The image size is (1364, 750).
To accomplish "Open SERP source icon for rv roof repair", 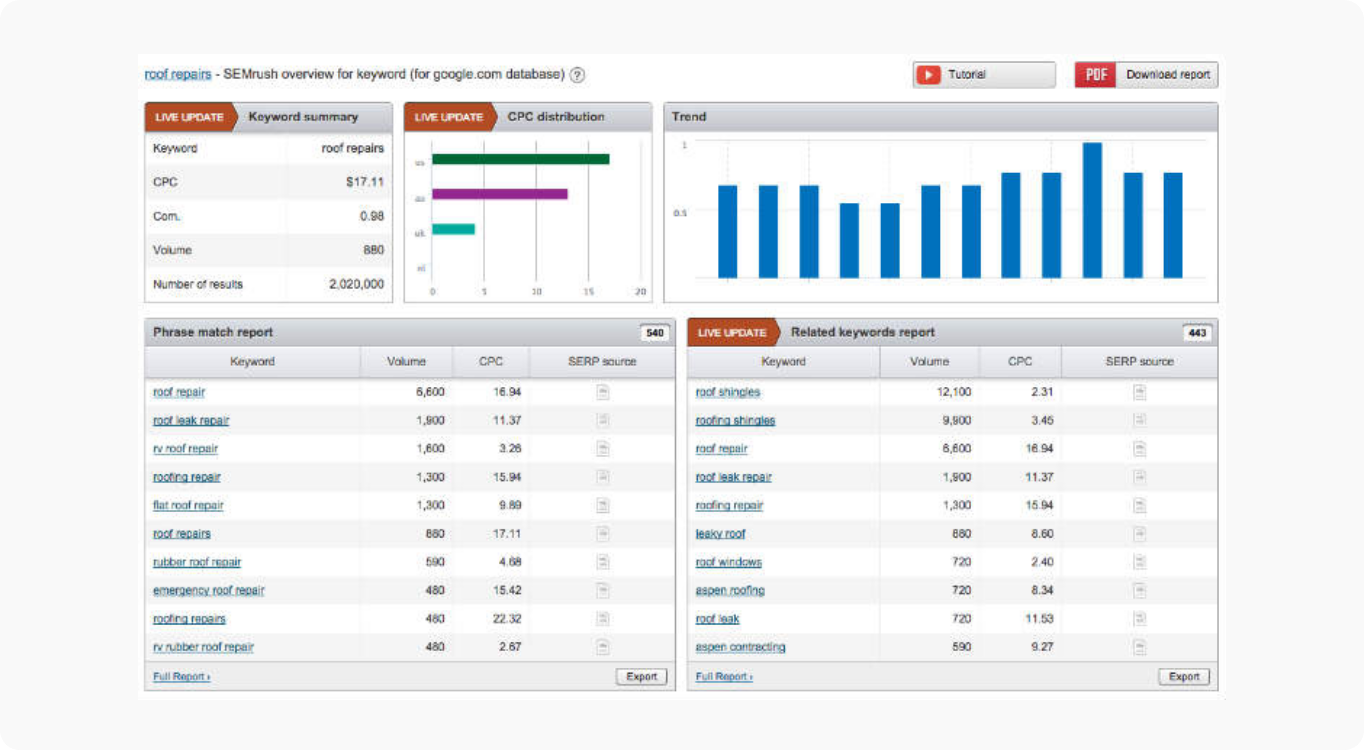I will point(603,449).
